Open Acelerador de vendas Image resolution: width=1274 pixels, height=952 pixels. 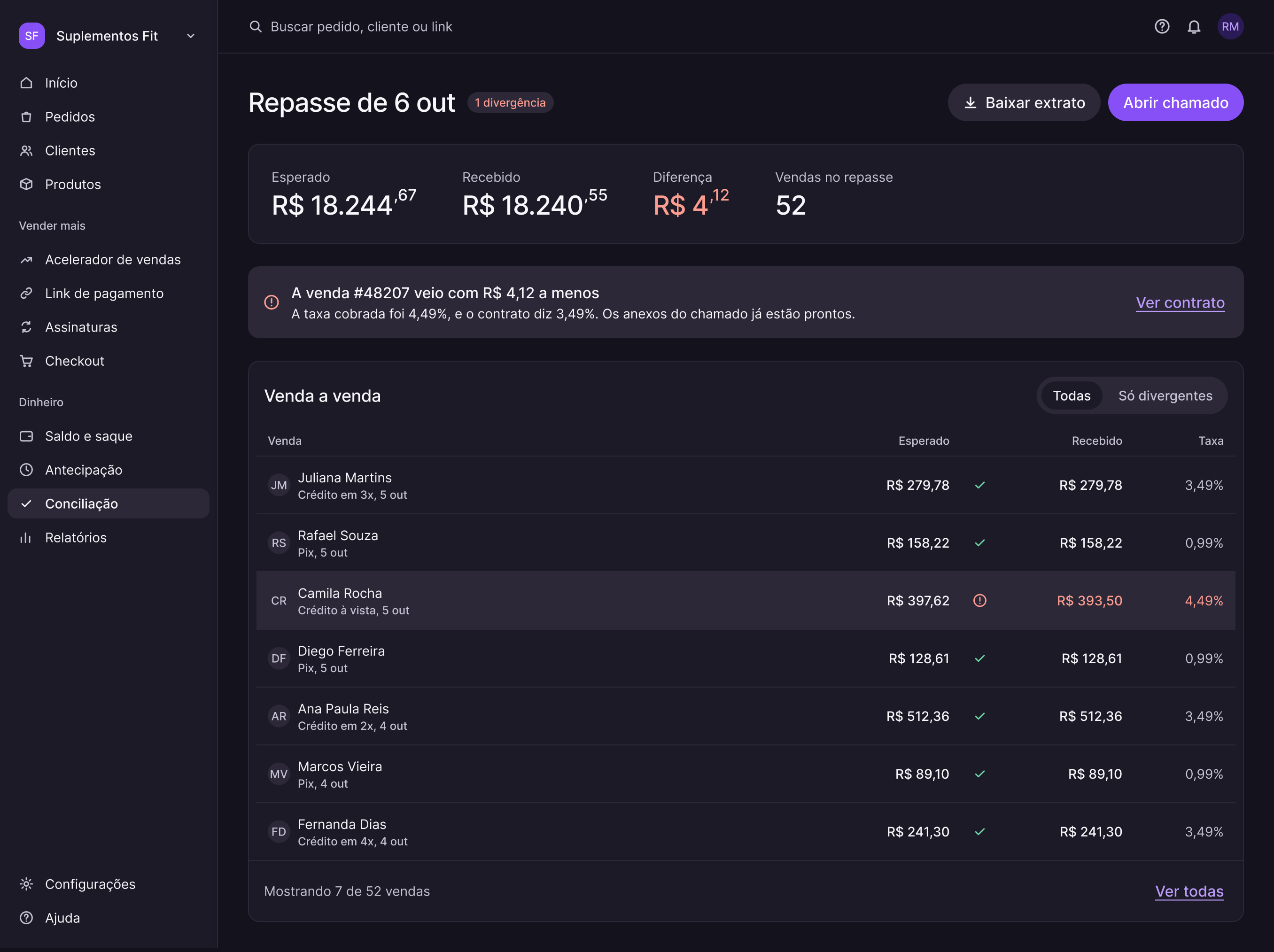point(108,260)
